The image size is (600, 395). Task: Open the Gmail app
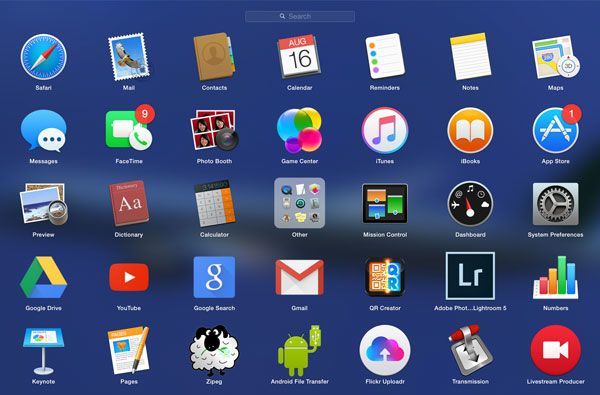pos(299,277)
